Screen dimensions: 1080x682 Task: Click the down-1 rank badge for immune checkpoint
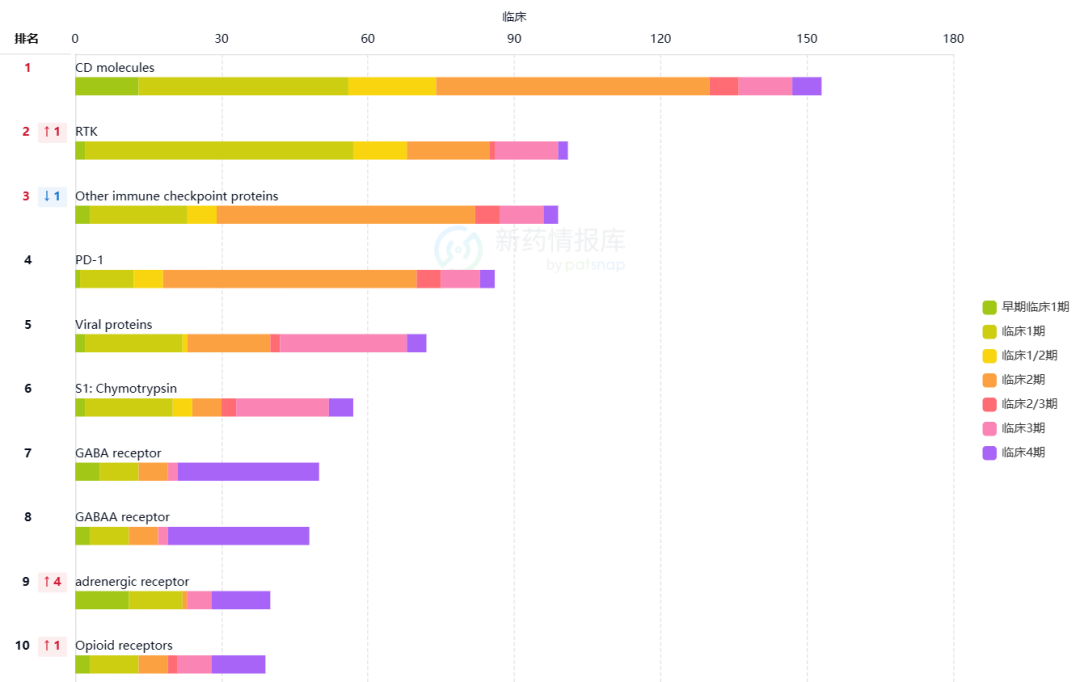point(52,196)
